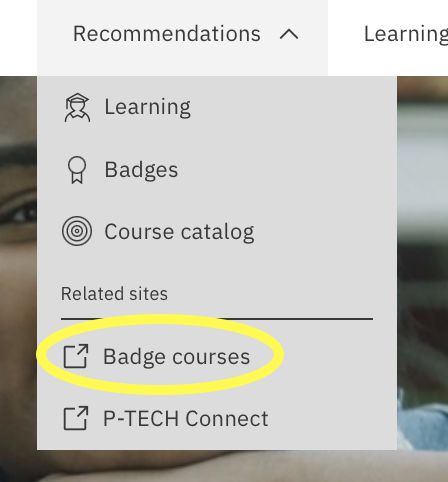
Task: Click the hero image strip below the dropdown
Action: [224, 466]
